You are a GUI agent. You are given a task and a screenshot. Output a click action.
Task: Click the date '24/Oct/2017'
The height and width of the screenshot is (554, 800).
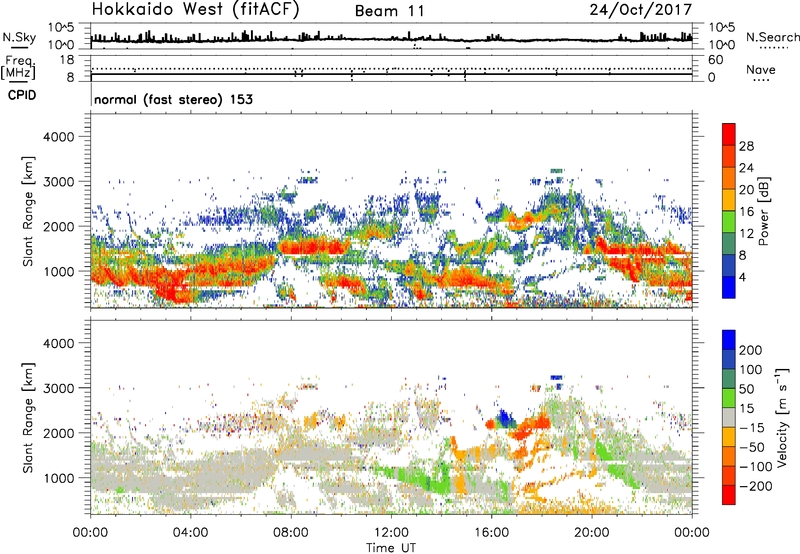point(641,10)
